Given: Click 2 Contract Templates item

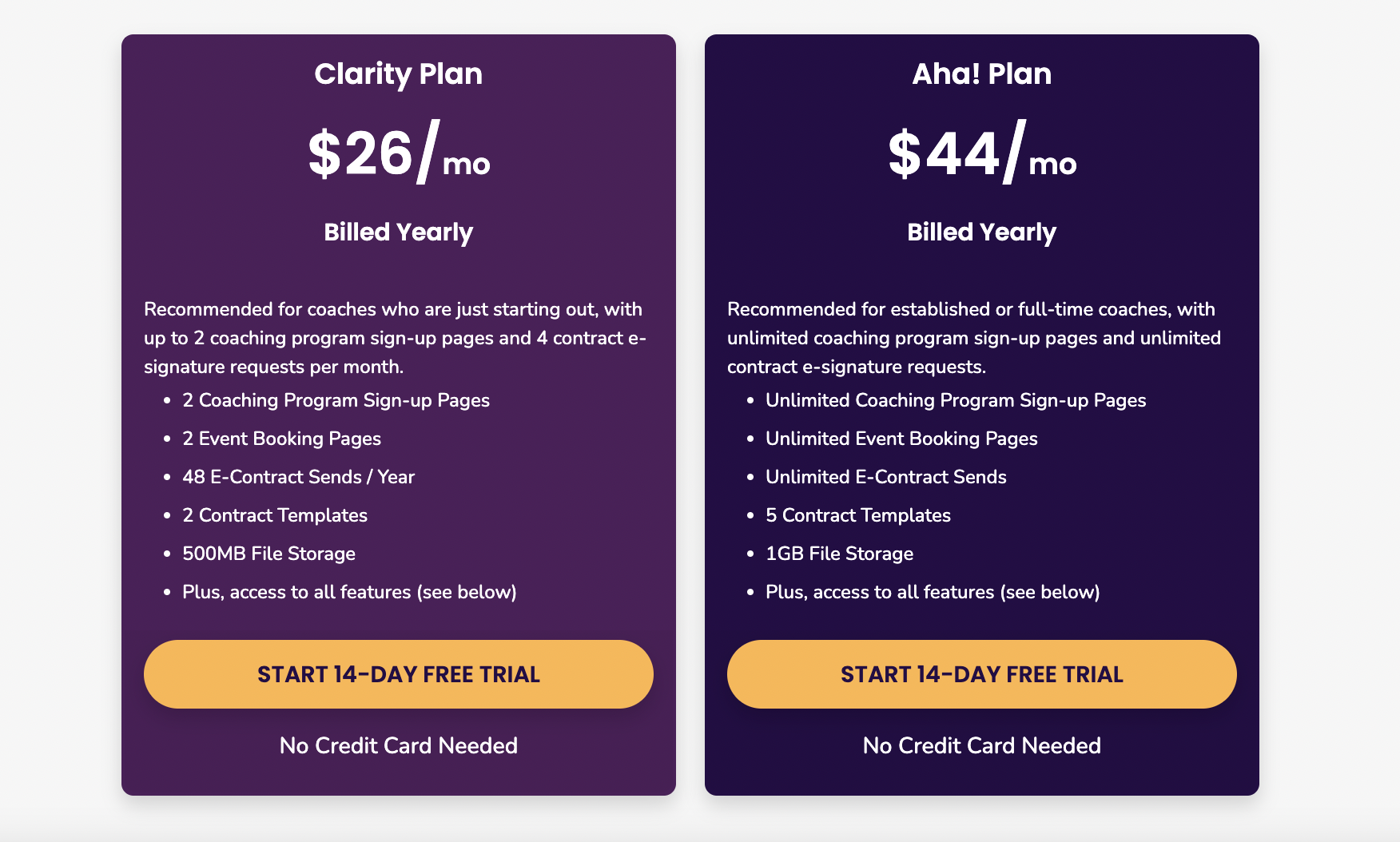Looking at the screenshot, I should pyautogui.click(x=275, y=515).
